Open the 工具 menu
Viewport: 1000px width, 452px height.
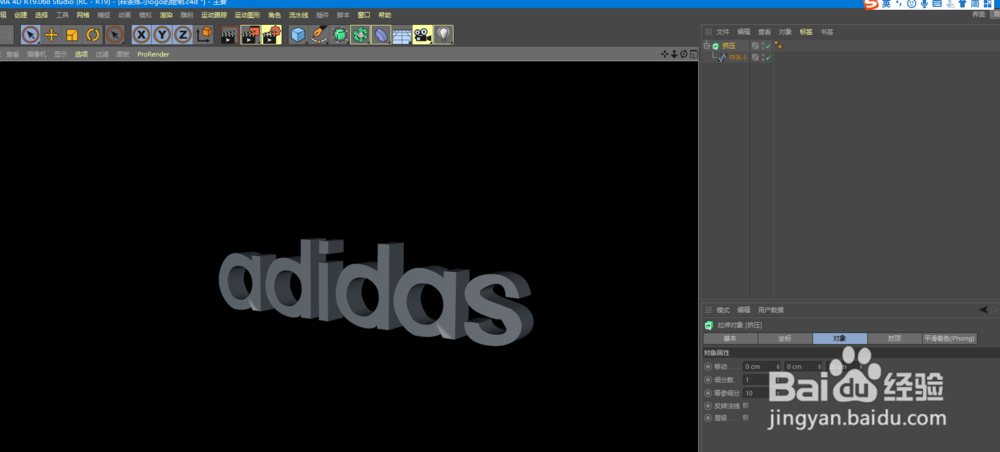(62, 15)
